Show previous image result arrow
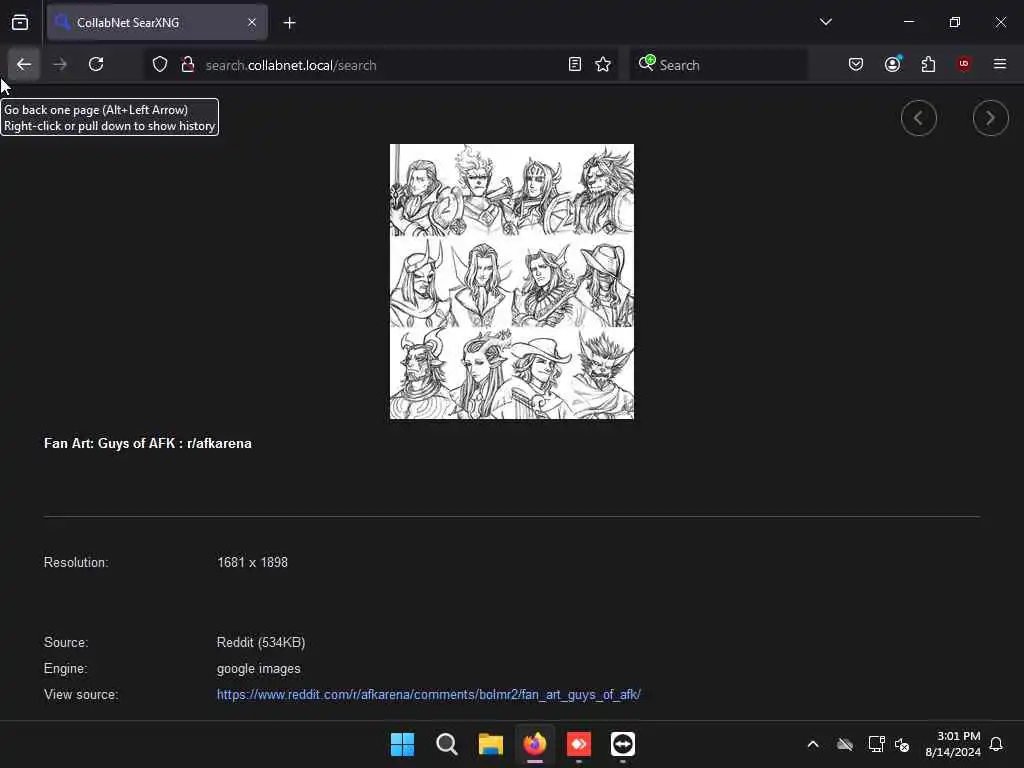 tap(919, 118)
